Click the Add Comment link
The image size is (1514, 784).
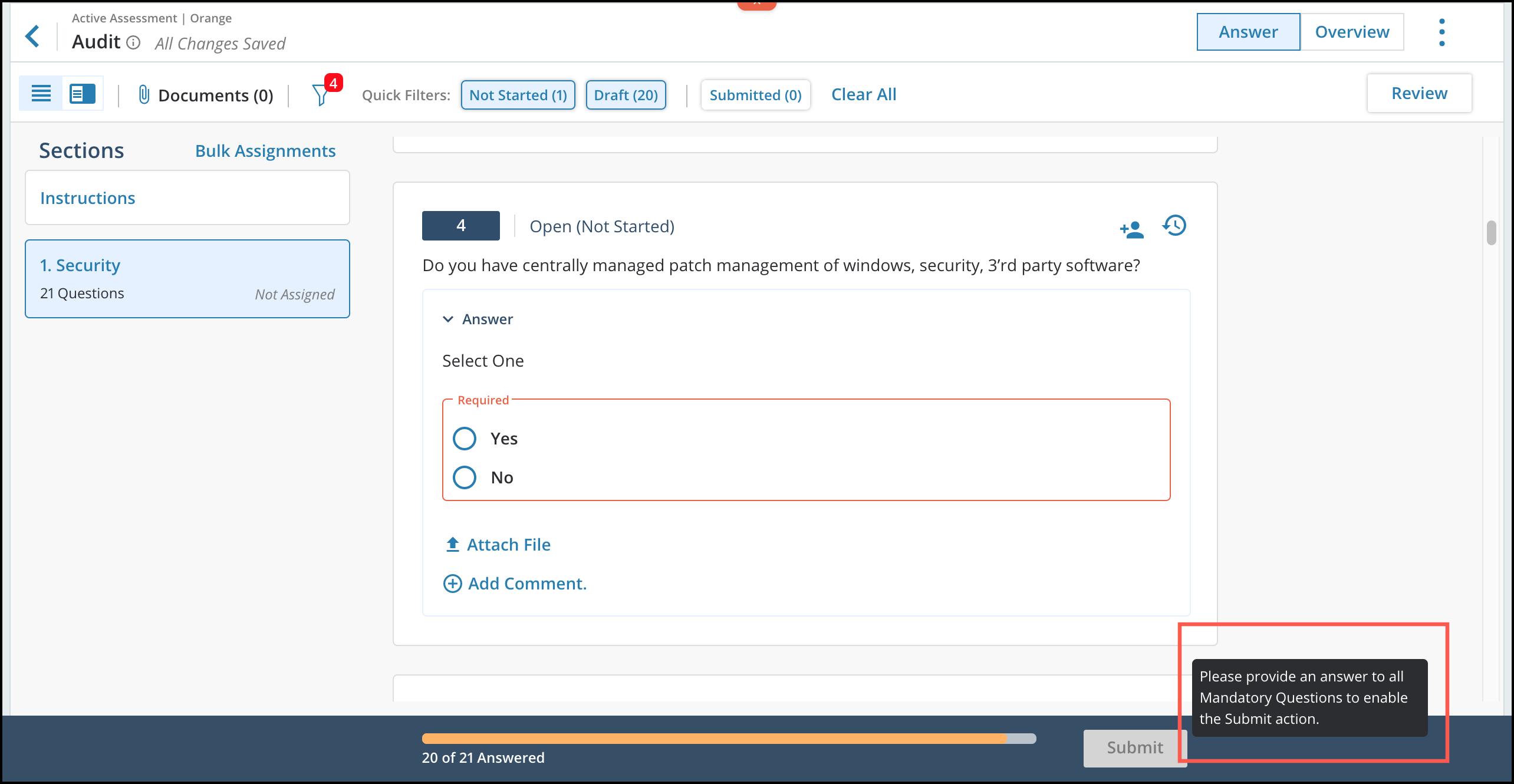pyautogui.click(x=527, y=584)
